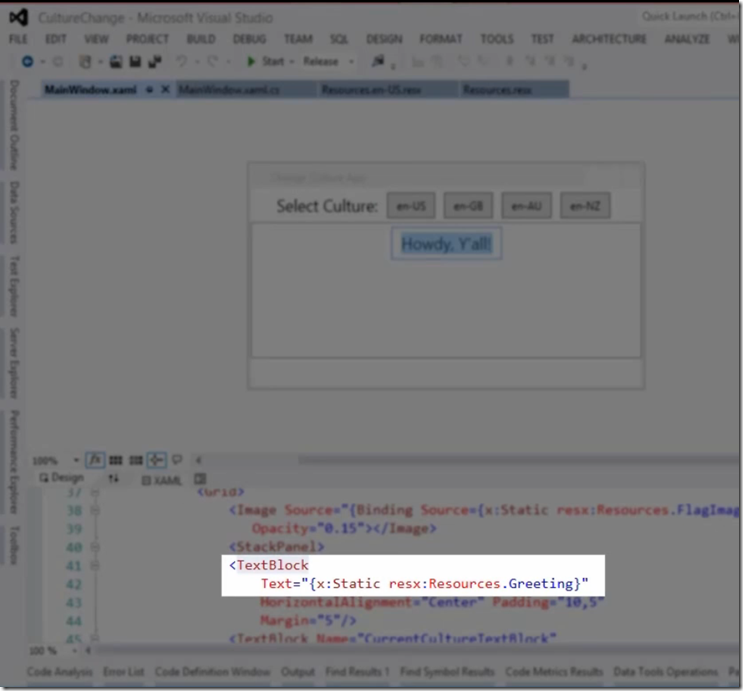The height and width of the screenshot is (691, 743).
Task: Open the Release configuration dropdown
Action: (x=351, y=62)
